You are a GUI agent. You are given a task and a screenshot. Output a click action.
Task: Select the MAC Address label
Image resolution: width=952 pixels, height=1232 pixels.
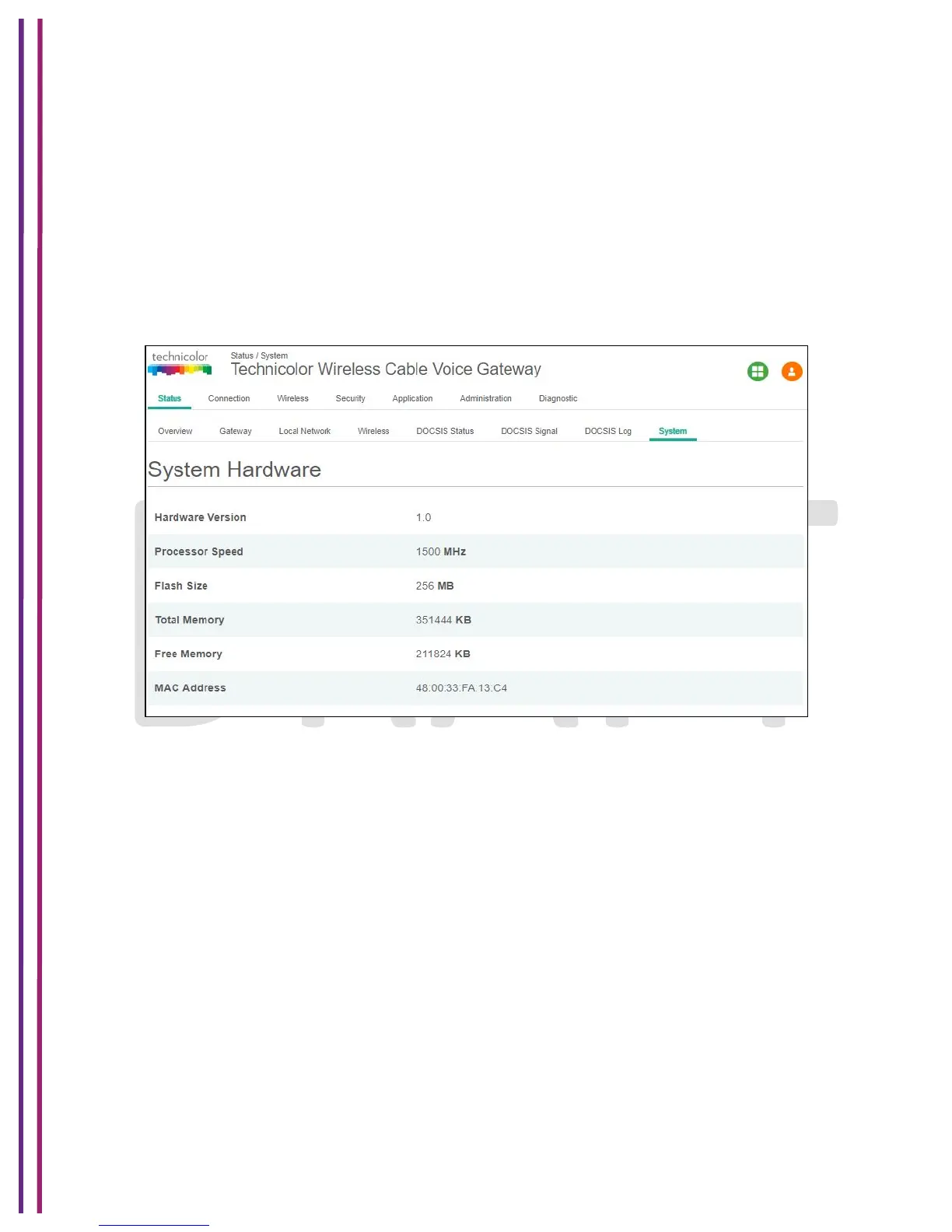[x=190, y=688]
